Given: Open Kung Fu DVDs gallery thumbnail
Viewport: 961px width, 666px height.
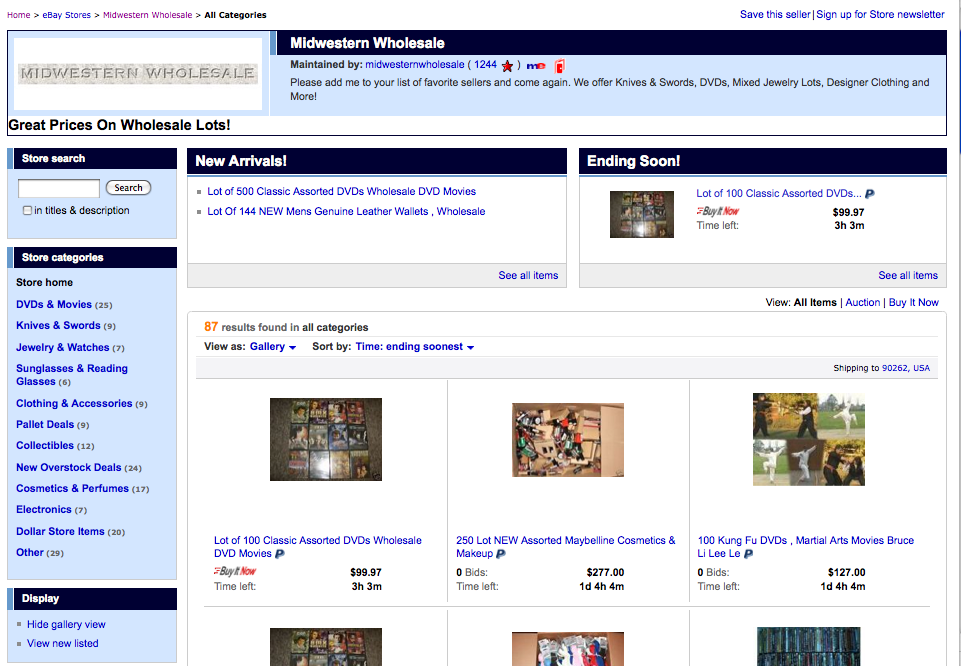Looking at the screenshot, I should pyautogui.click(x=809, y=439).
